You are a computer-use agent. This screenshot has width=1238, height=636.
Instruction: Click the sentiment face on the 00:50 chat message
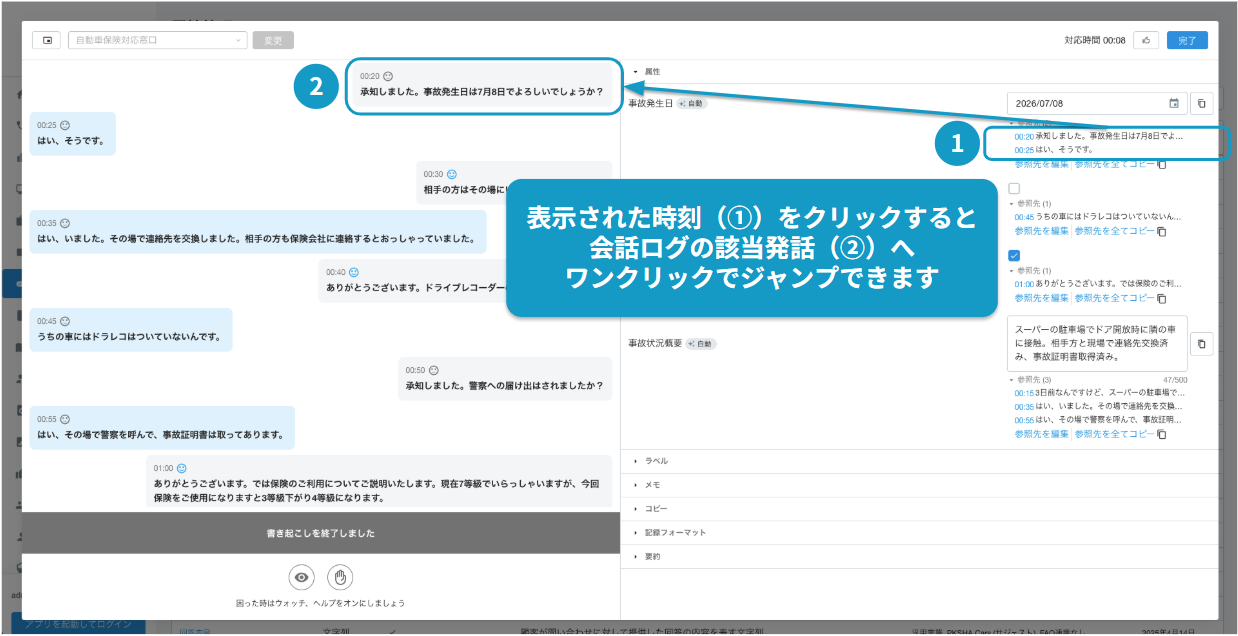click(433, 370)
